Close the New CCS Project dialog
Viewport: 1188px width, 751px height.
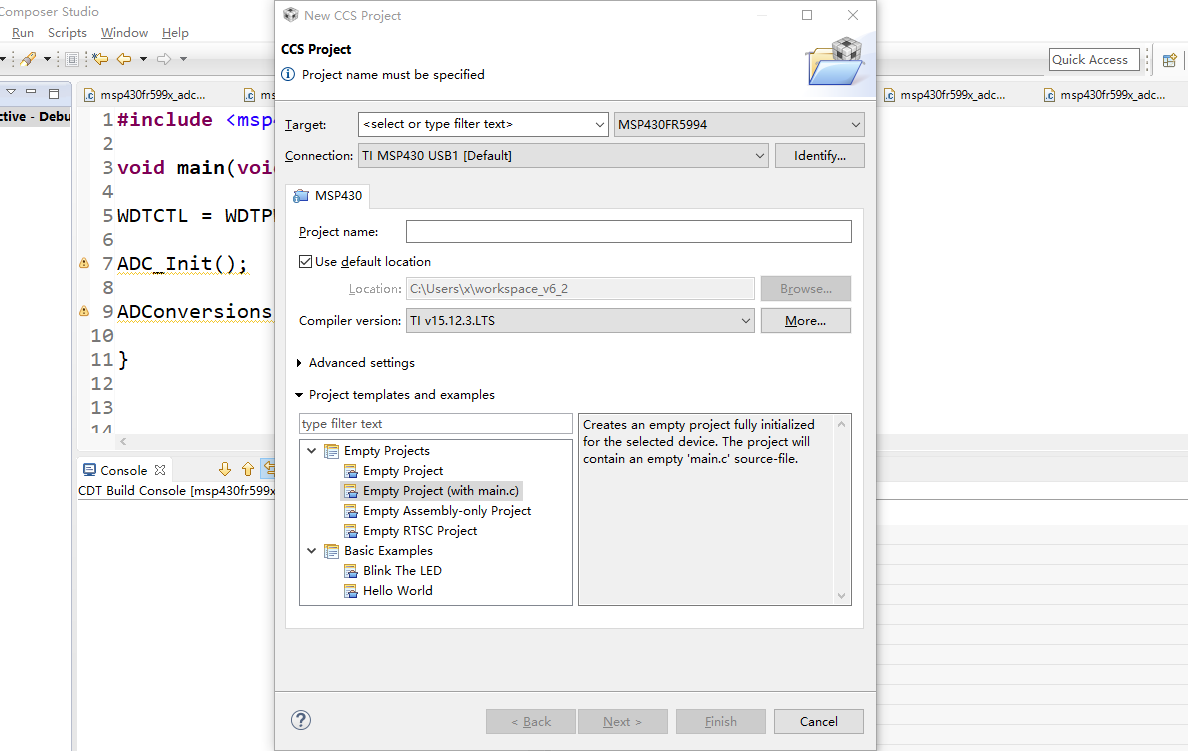point(853,15)
